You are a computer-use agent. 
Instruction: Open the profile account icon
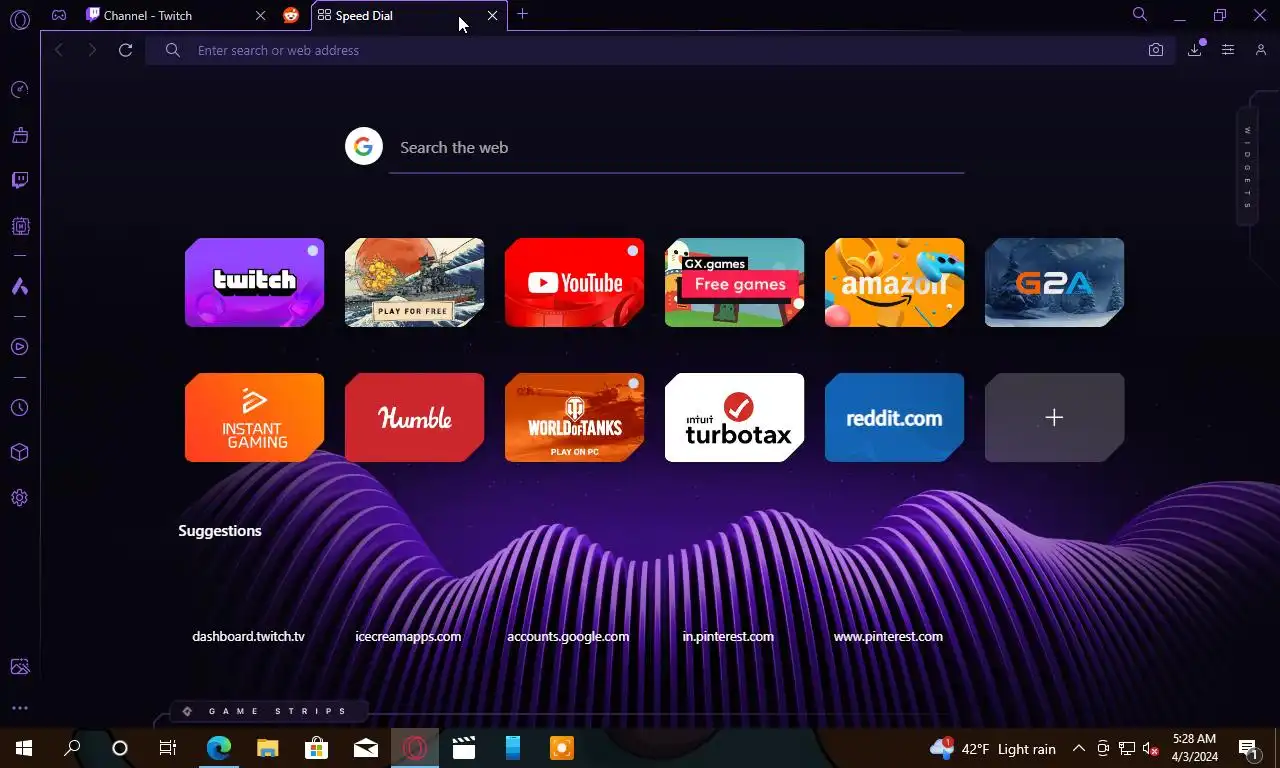tap(1261, 50)
